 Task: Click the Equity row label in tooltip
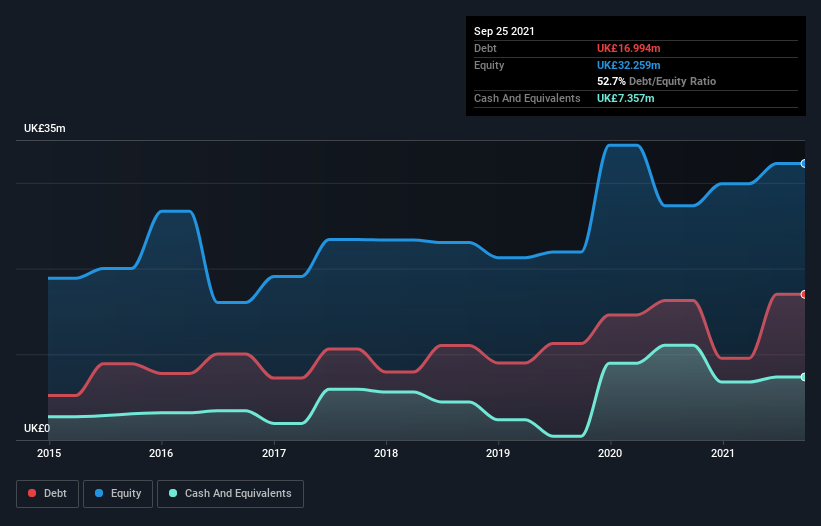coord(489,65)
